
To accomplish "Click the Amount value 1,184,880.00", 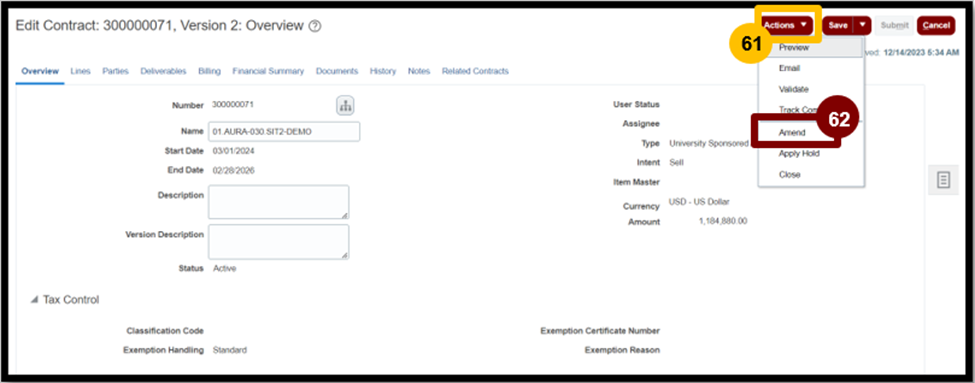I will tap(723, 221).
